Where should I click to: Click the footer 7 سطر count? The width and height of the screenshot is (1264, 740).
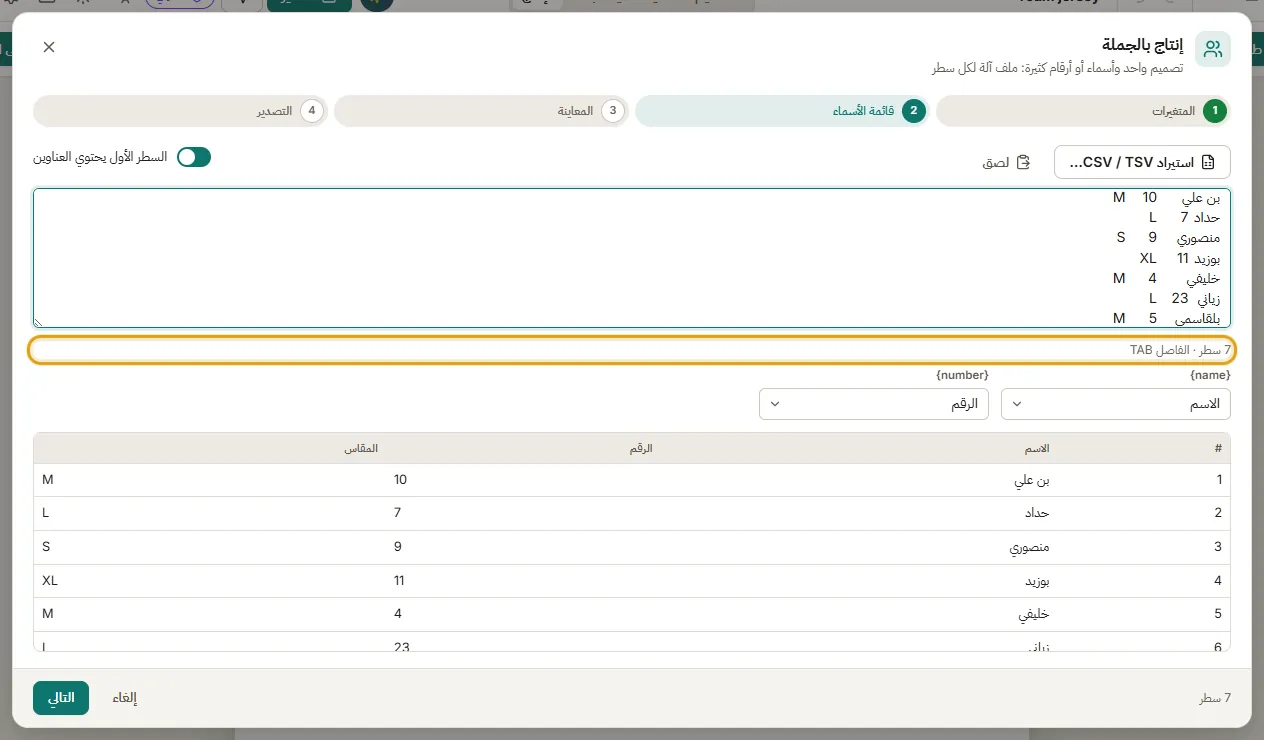[1214, 698]
